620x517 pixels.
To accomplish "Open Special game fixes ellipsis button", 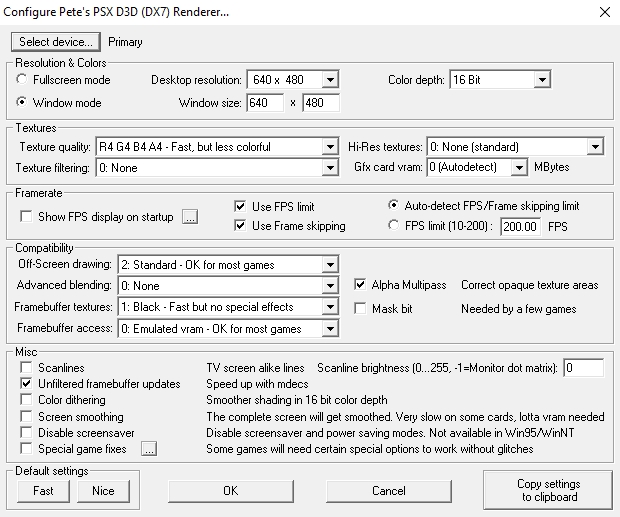I will pos(149,449).
